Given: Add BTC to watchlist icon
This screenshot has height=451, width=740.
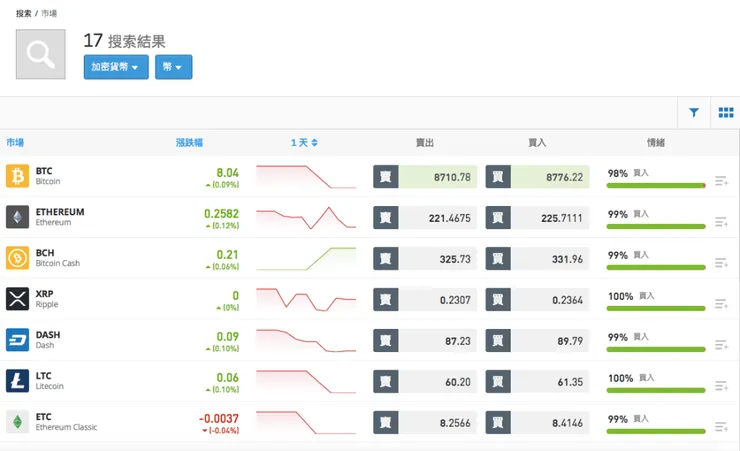Looking at the screenshot, I should click(721, 181).
